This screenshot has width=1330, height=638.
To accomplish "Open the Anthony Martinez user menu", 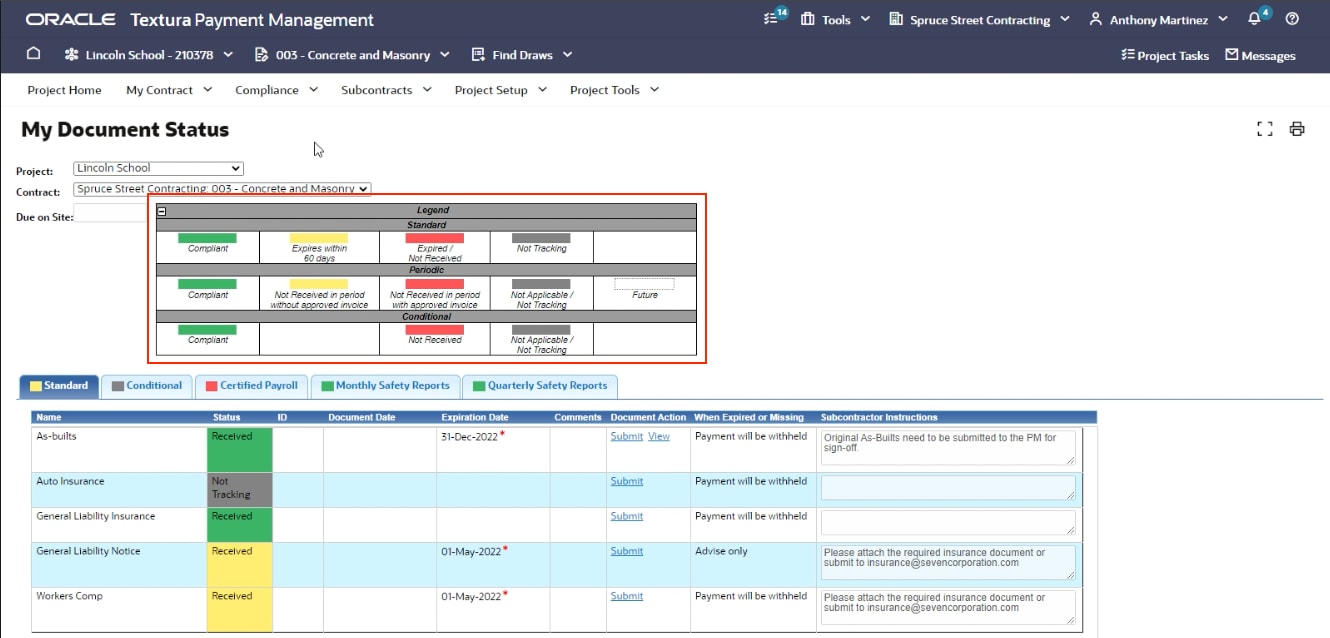I will (x=1158, y=19).
